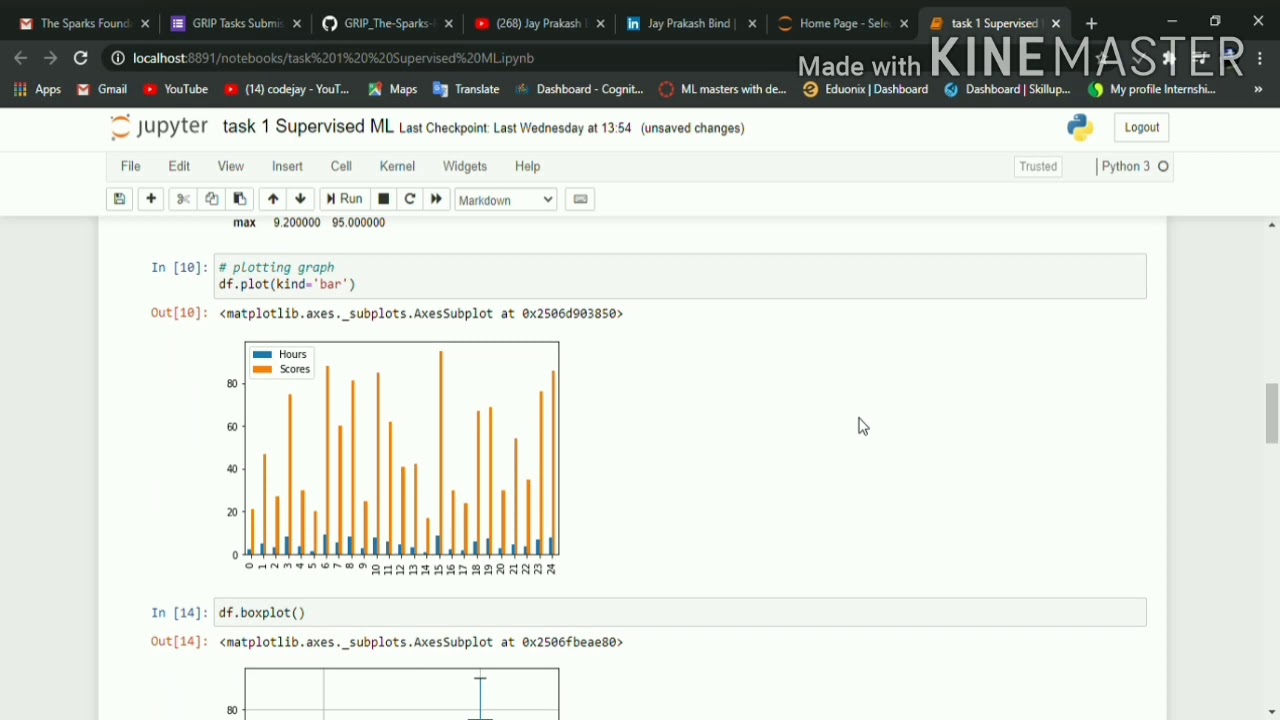Click the Python 3 kernel status circle
Screen dimensions: 1280x720
[x=1163, y=167]
